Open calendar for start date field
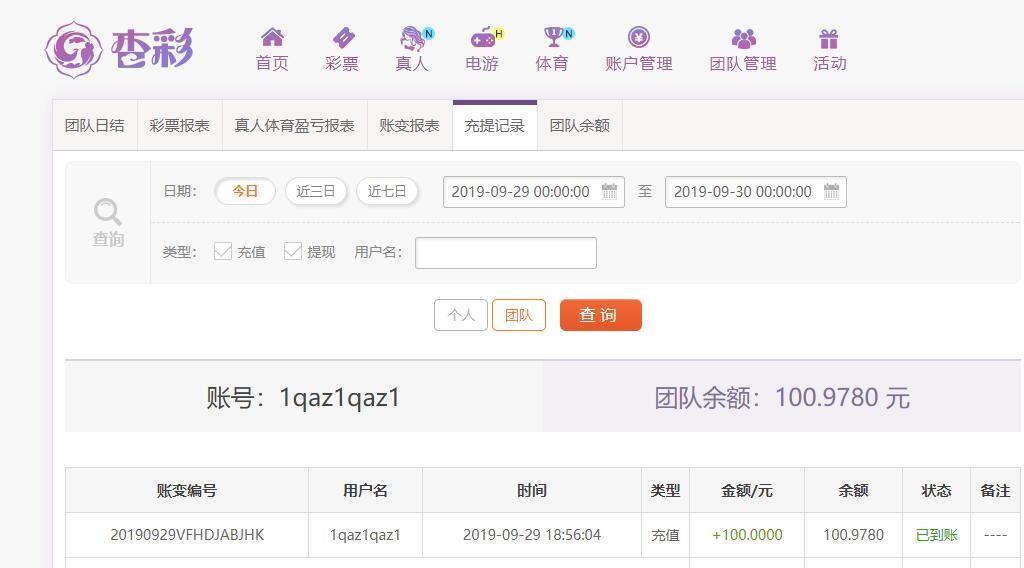1024x568 pixels. coord(609,191)
